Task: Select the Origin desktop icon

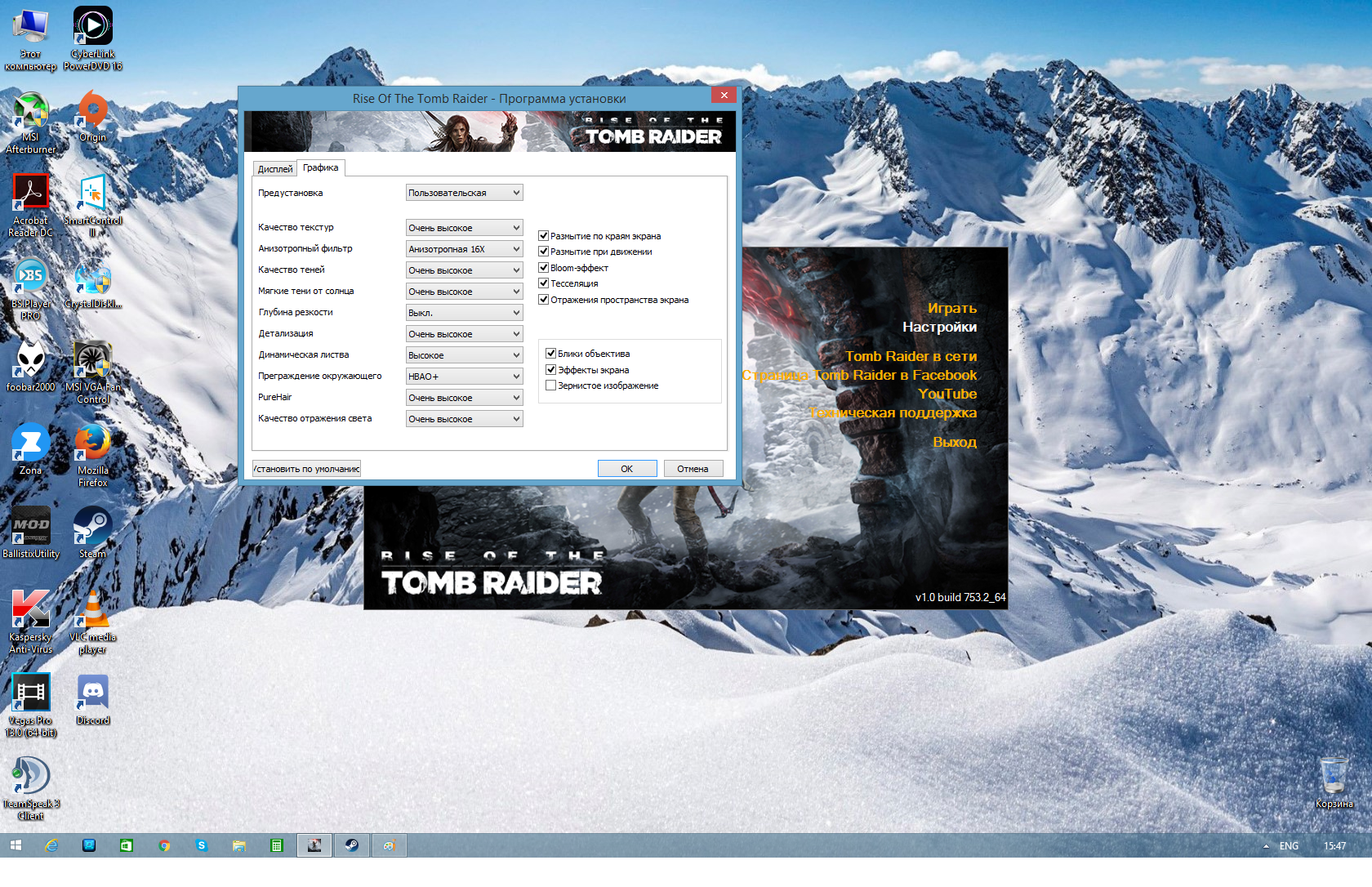Action: (x=93, y=116)
